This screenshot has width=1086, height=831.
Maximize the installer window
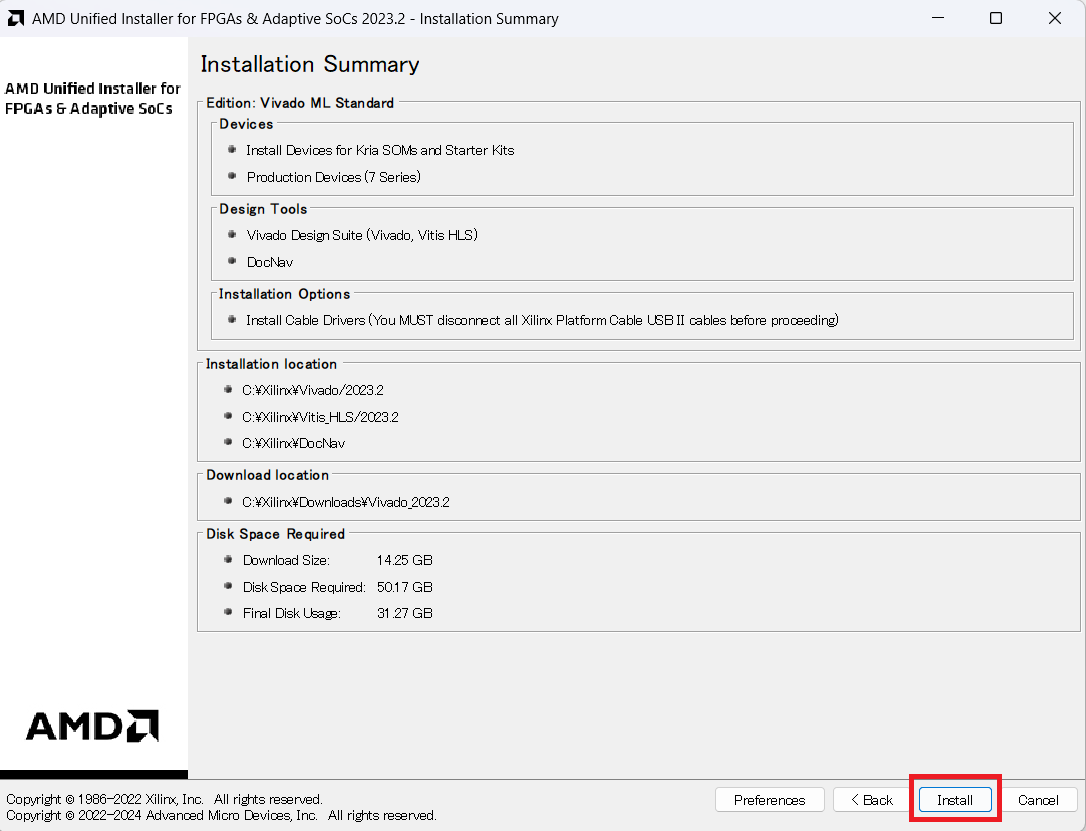tap(996, 18)
